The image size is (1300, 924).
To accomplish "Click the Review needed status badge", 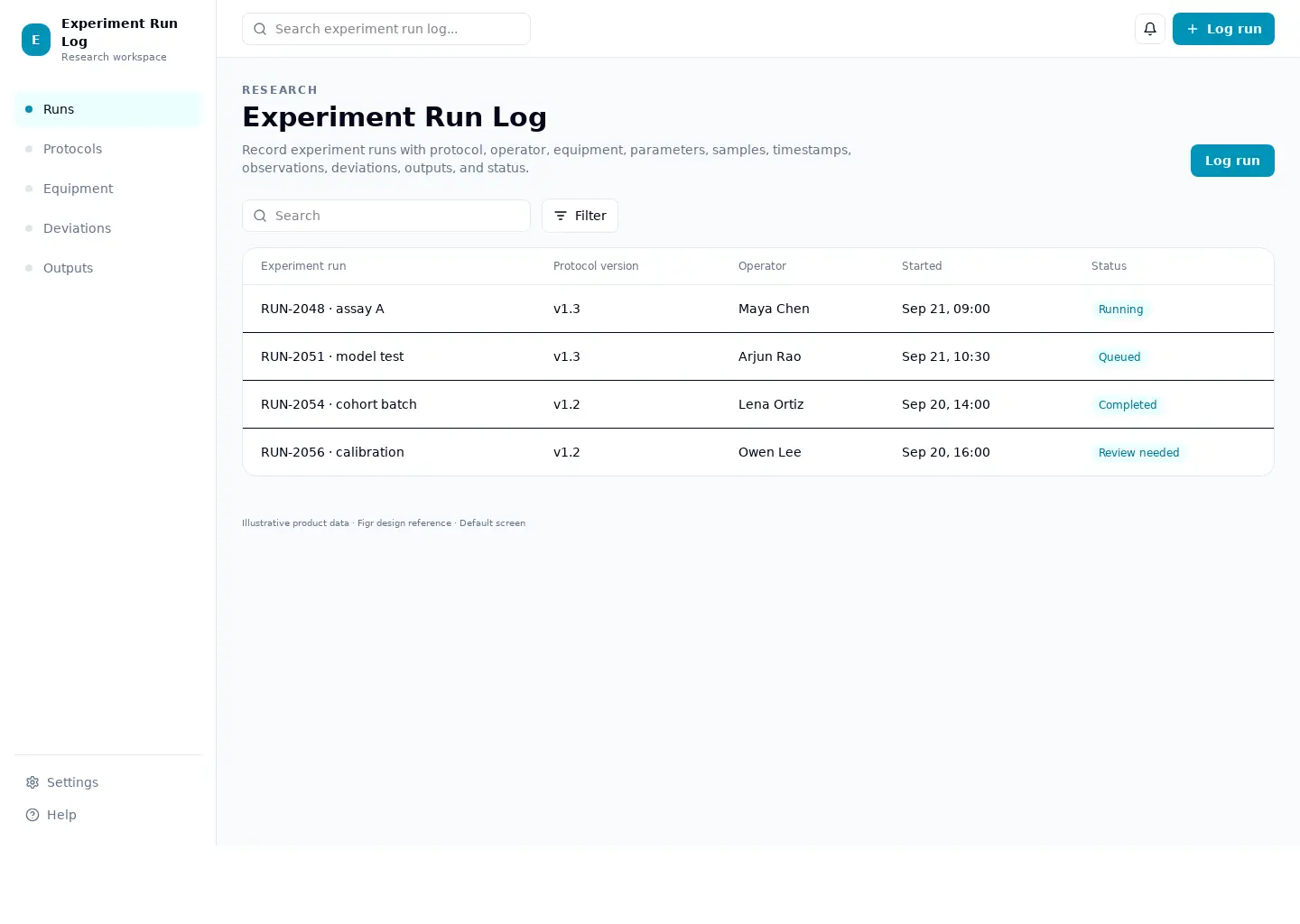I will [1138, 453].
